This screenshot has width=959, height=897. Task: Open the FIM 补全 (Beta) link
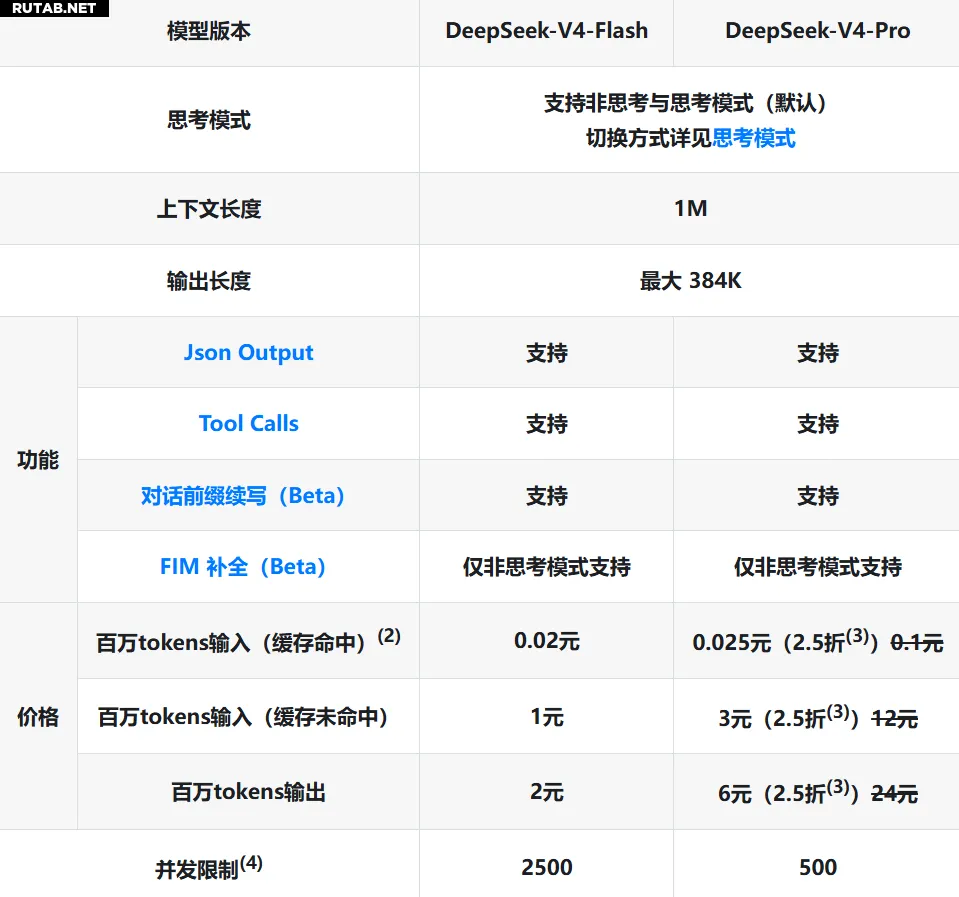[x=243, y=567]
